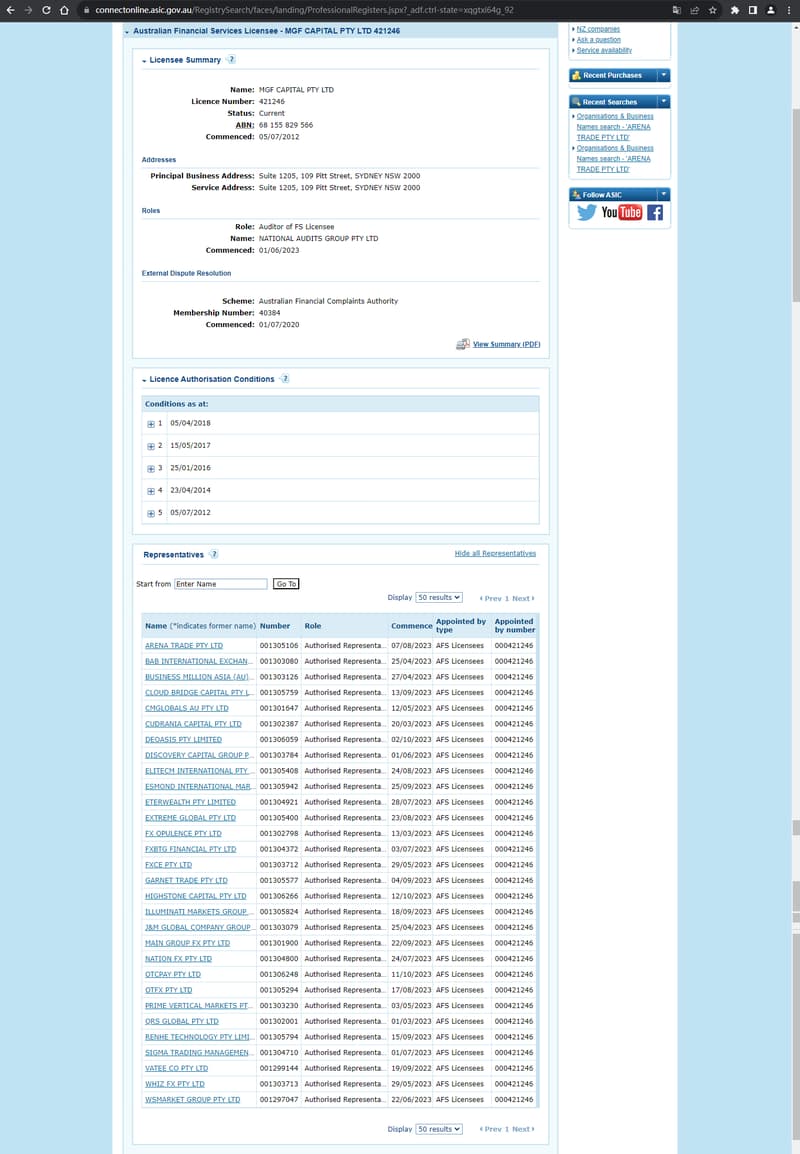Image resolution: width=800 pixels, height=1154 pixels.
Task: Open help icon beside Representatives
Action: [x=213, y=554]
